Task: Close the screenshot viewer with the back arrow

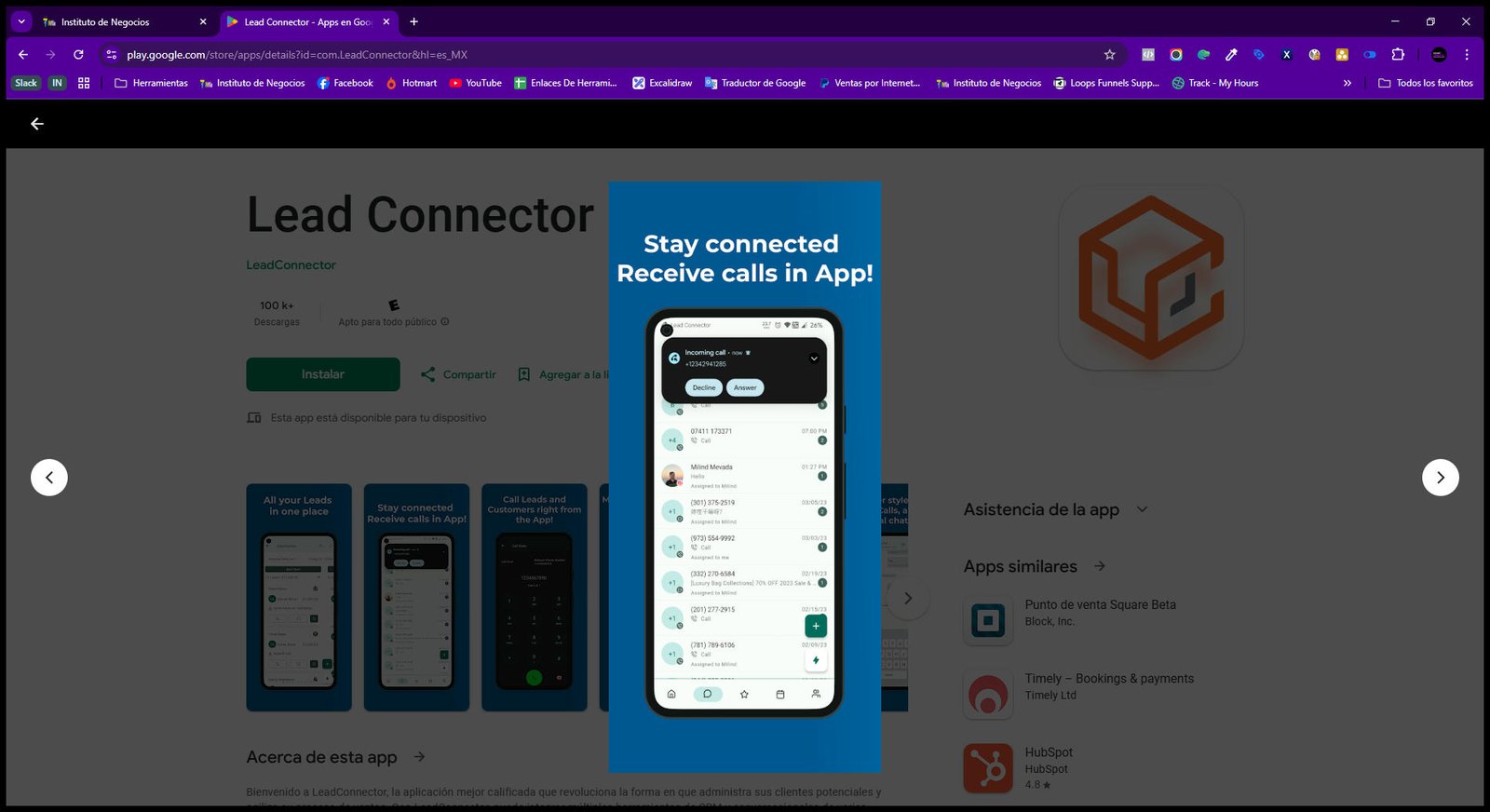Action: (x=37, y=124)
